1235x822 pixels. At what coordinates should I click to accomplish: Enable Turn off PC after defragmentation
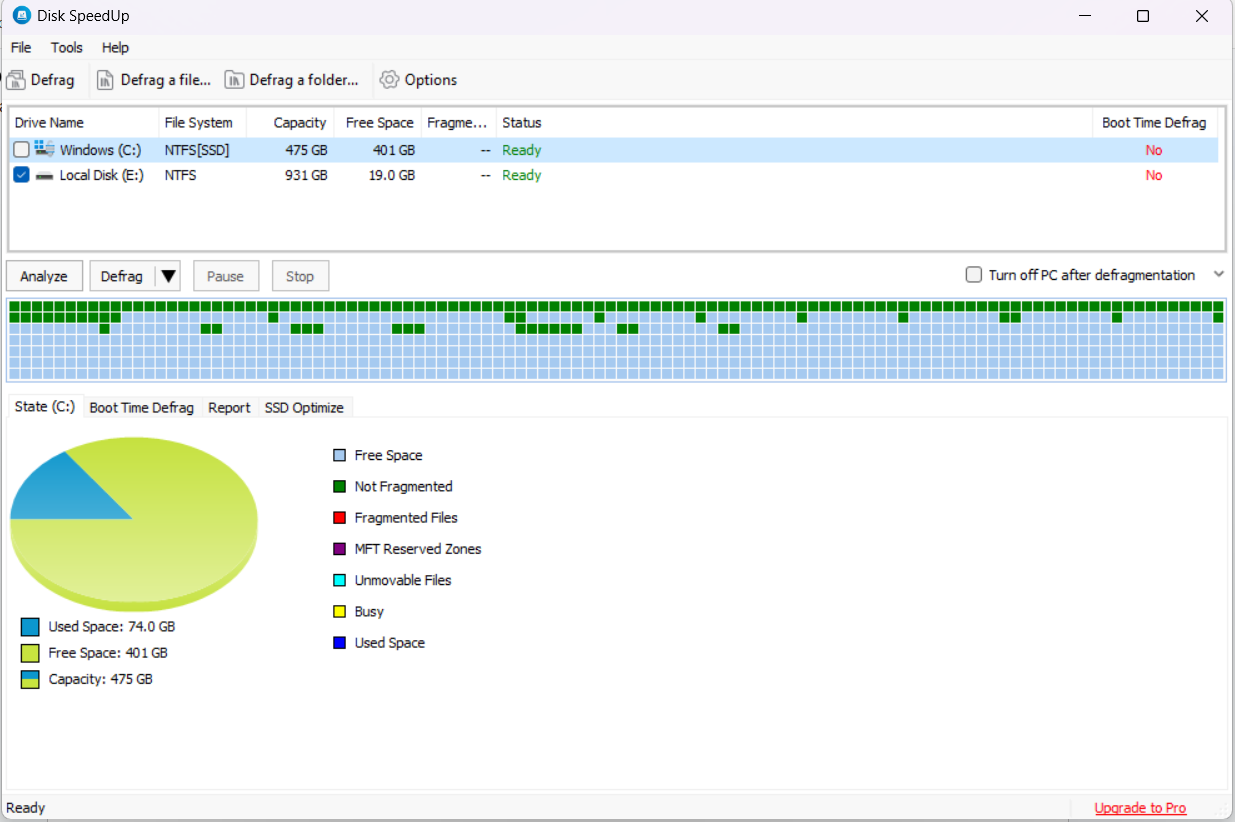(973, 275)
